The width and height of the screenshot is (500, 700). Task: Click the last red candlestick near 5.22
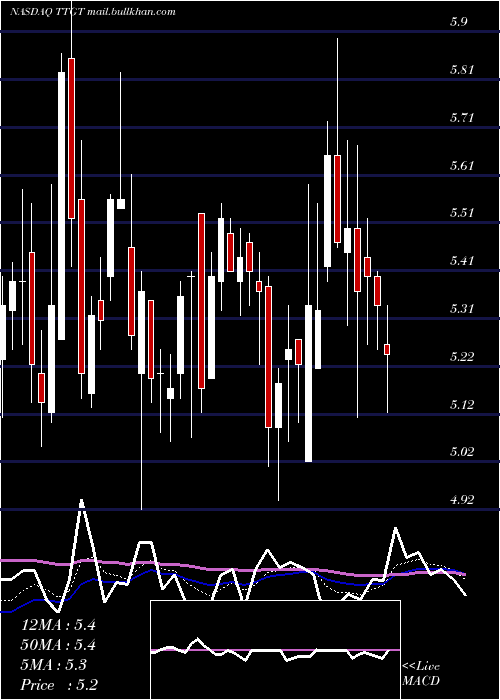click(387, 349)
